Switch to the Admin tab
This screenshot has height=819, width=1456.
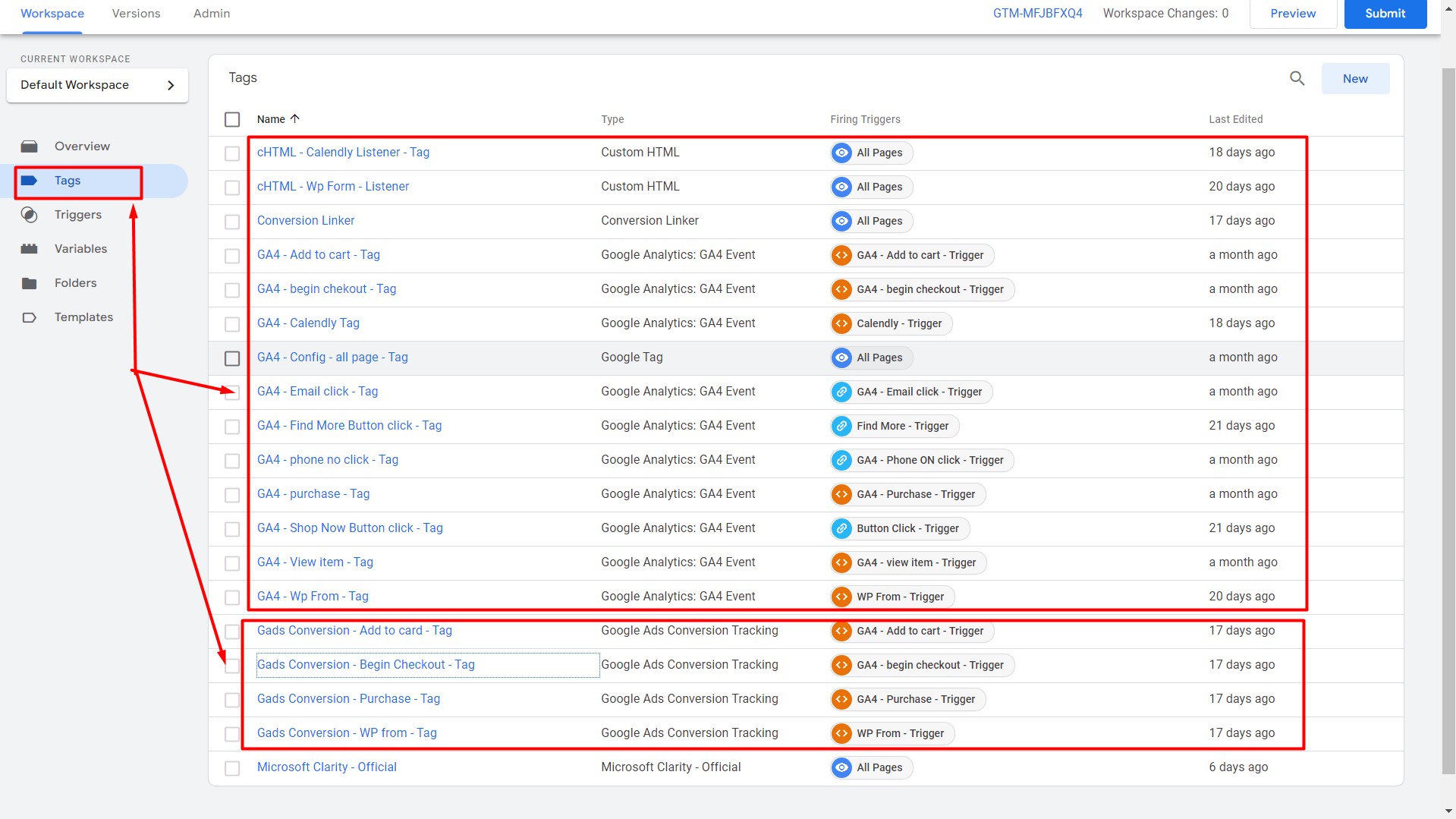(211, 14)
